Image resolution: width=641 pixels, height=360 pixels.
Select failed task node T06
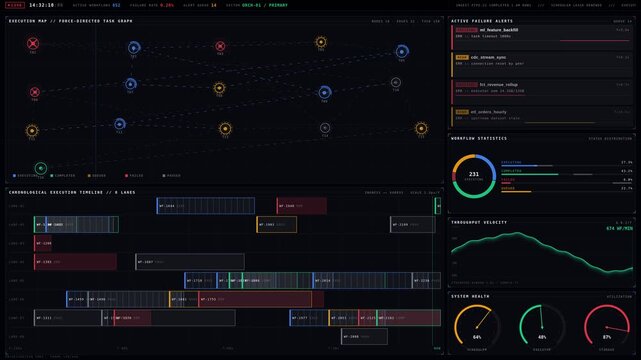[35, 92]
